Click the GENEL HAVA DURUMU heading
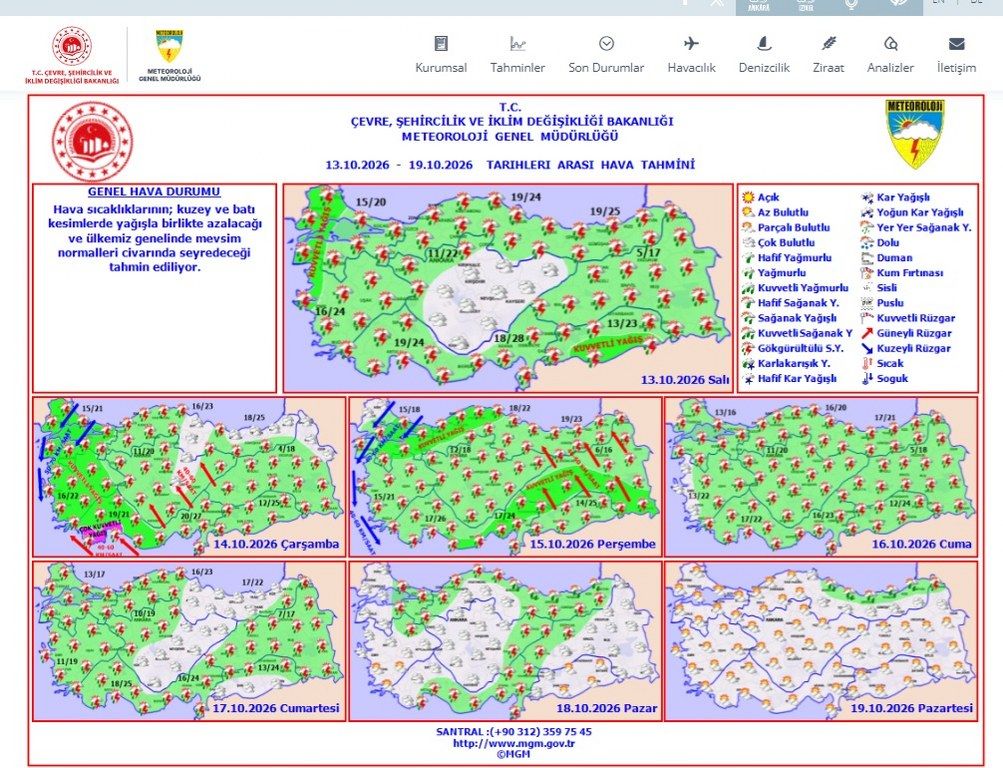 (154, 191)
